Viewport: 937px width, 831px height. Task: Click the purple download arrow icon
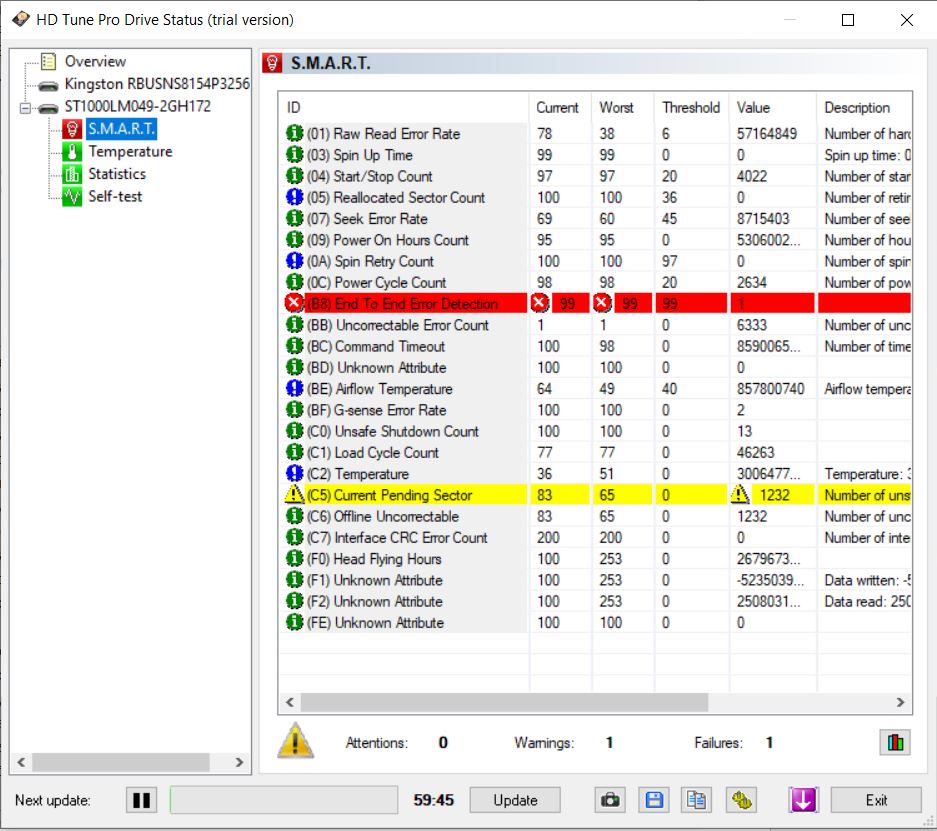[803, 800]
